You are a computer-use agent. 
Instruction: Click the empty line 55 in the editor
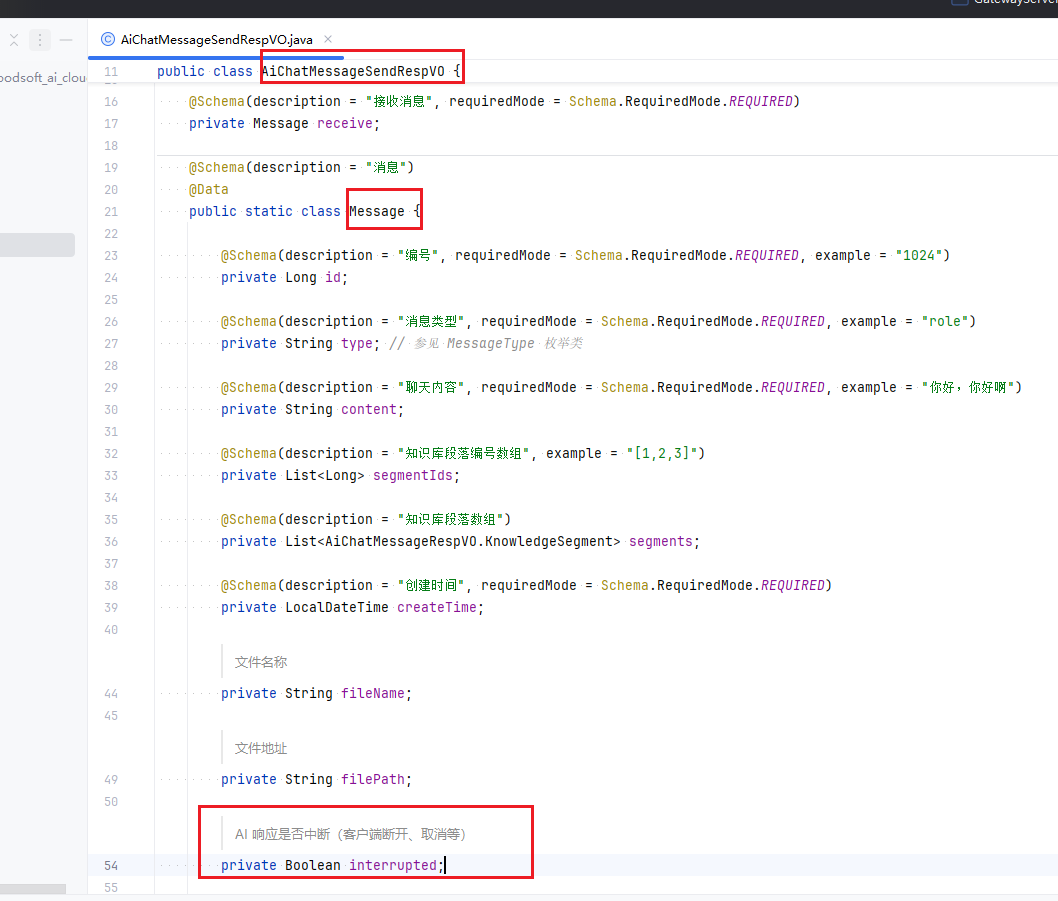tap(606, 888)
